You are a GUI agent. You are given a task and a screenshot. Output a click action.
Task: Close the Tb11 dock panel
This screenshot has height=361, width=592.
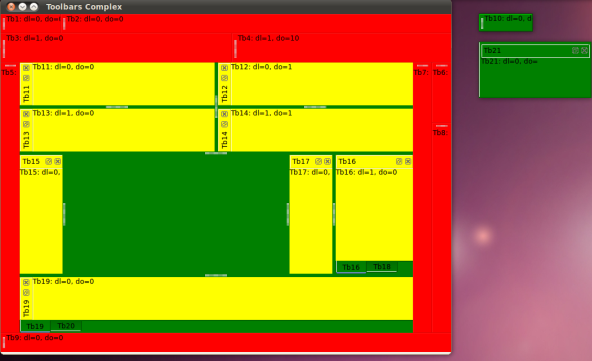point(26,68)
